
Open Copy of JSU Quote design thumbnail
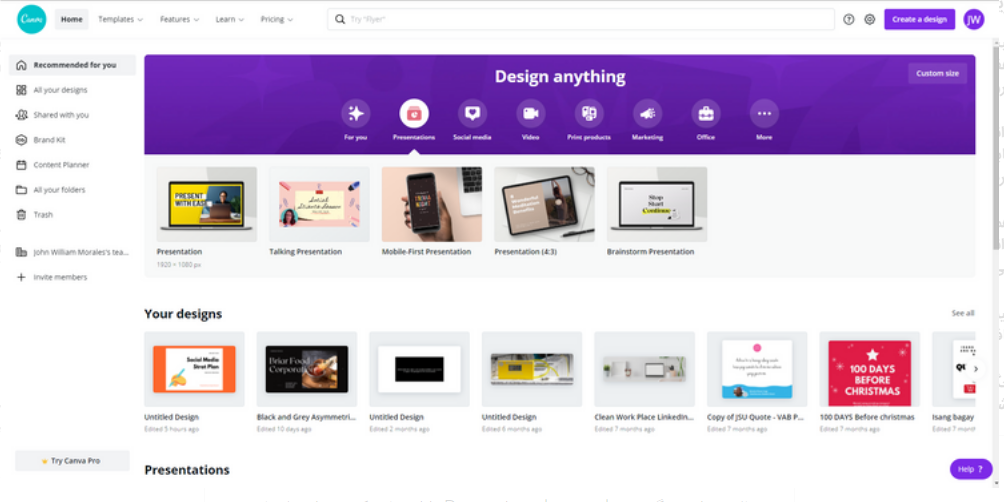[757, 369]
